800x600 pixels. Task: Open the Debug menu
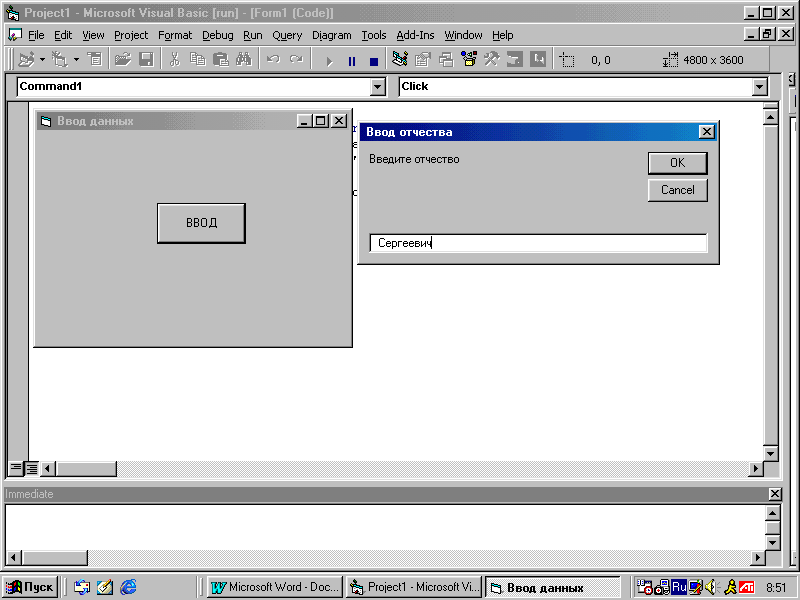point(218,35)
